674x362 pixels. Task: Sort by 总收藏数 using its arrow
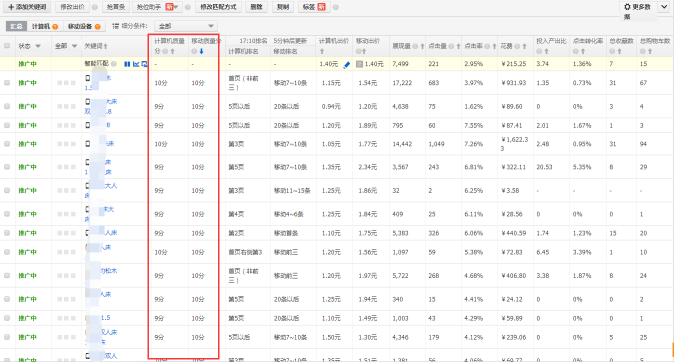(619, 51)
